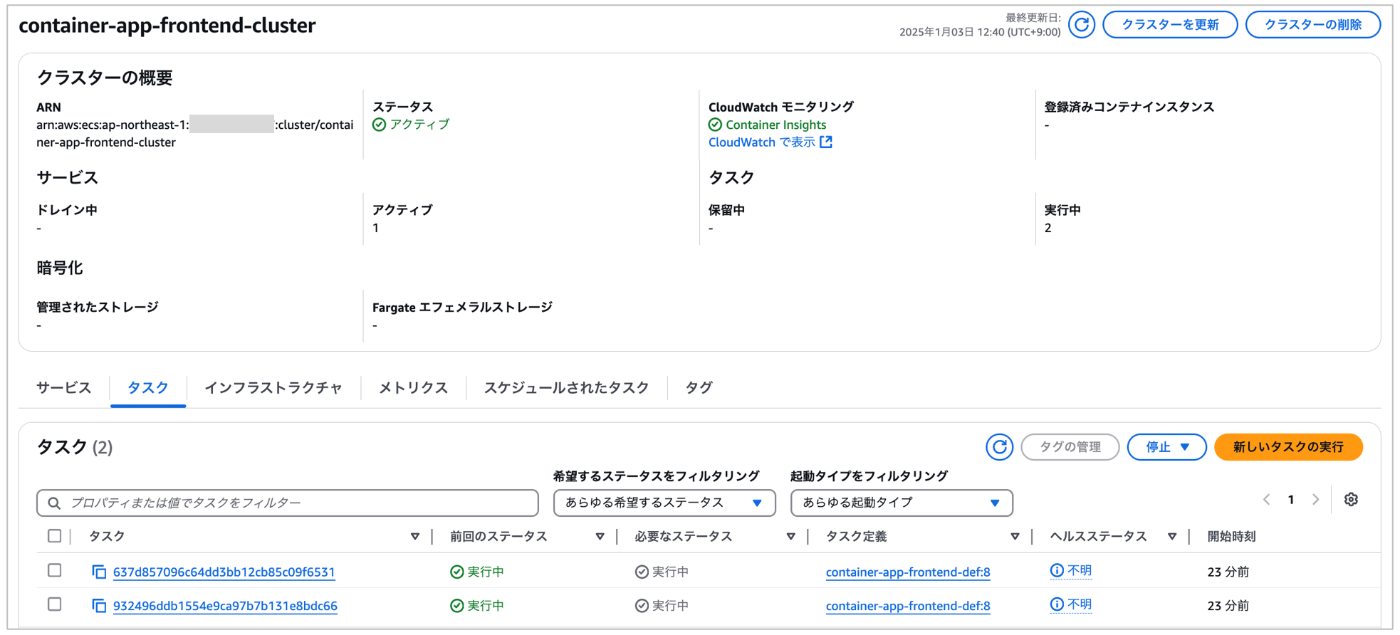Click the Container Insights status text
Viewport: 1400px width, 635px height.
pyautogui.click(x=776, y=125)
